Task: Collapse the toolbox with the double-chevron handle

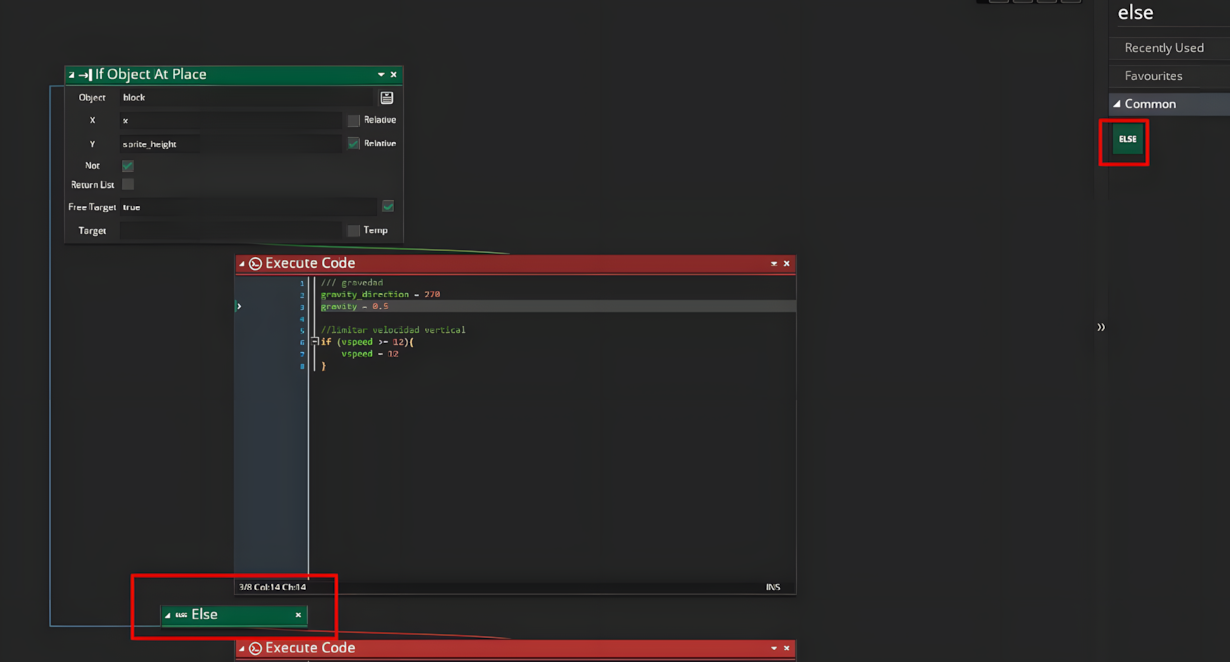Action: [1101, 327]
